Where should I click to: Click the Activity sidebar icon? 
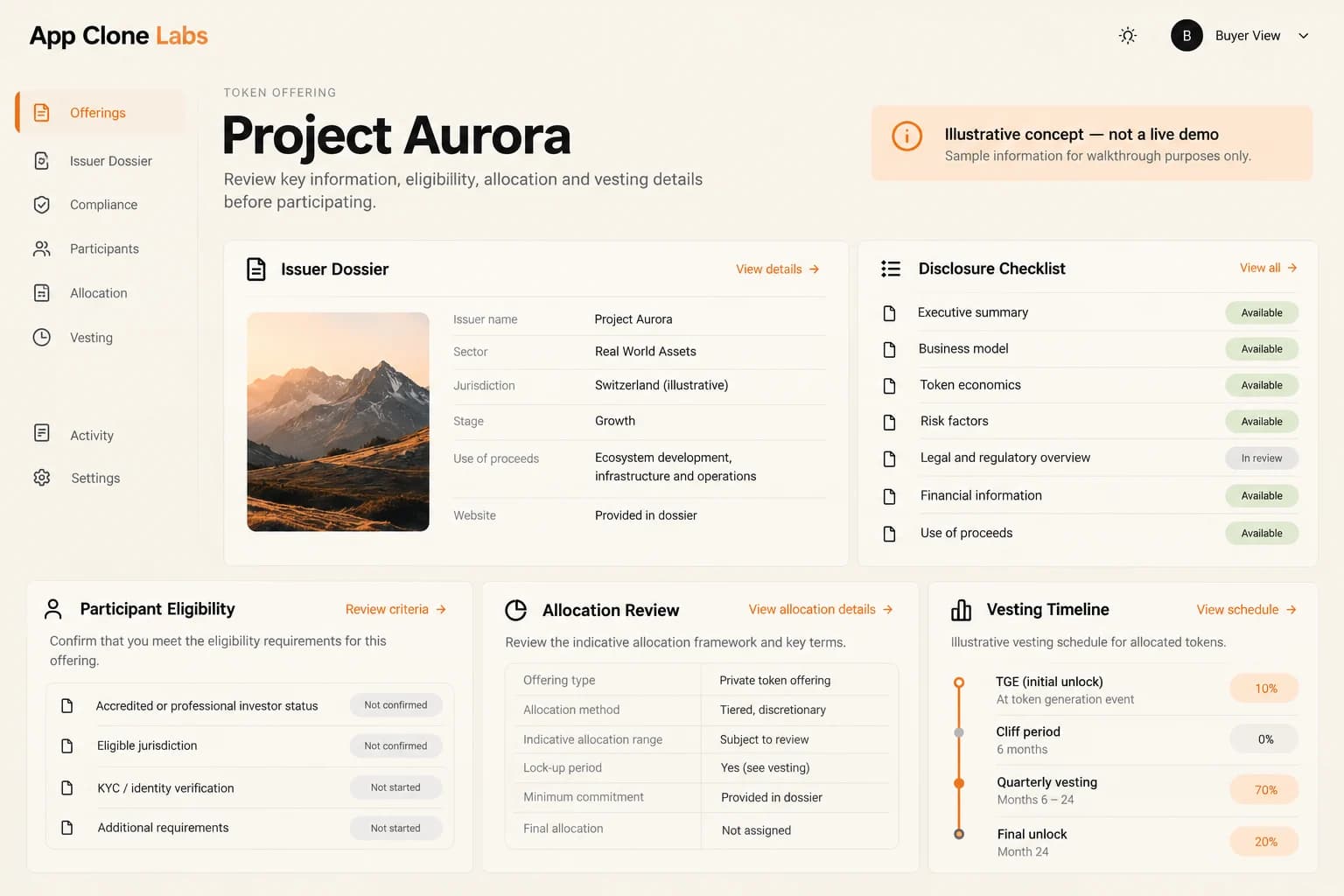pyautogui.click(x=42, y=433)
